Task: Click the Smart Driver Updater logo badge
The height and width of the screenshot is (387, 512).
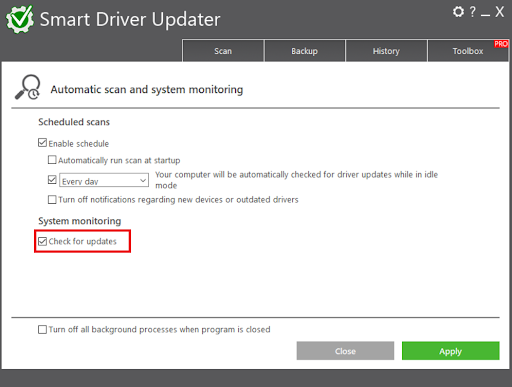Action: coord(20,19)
